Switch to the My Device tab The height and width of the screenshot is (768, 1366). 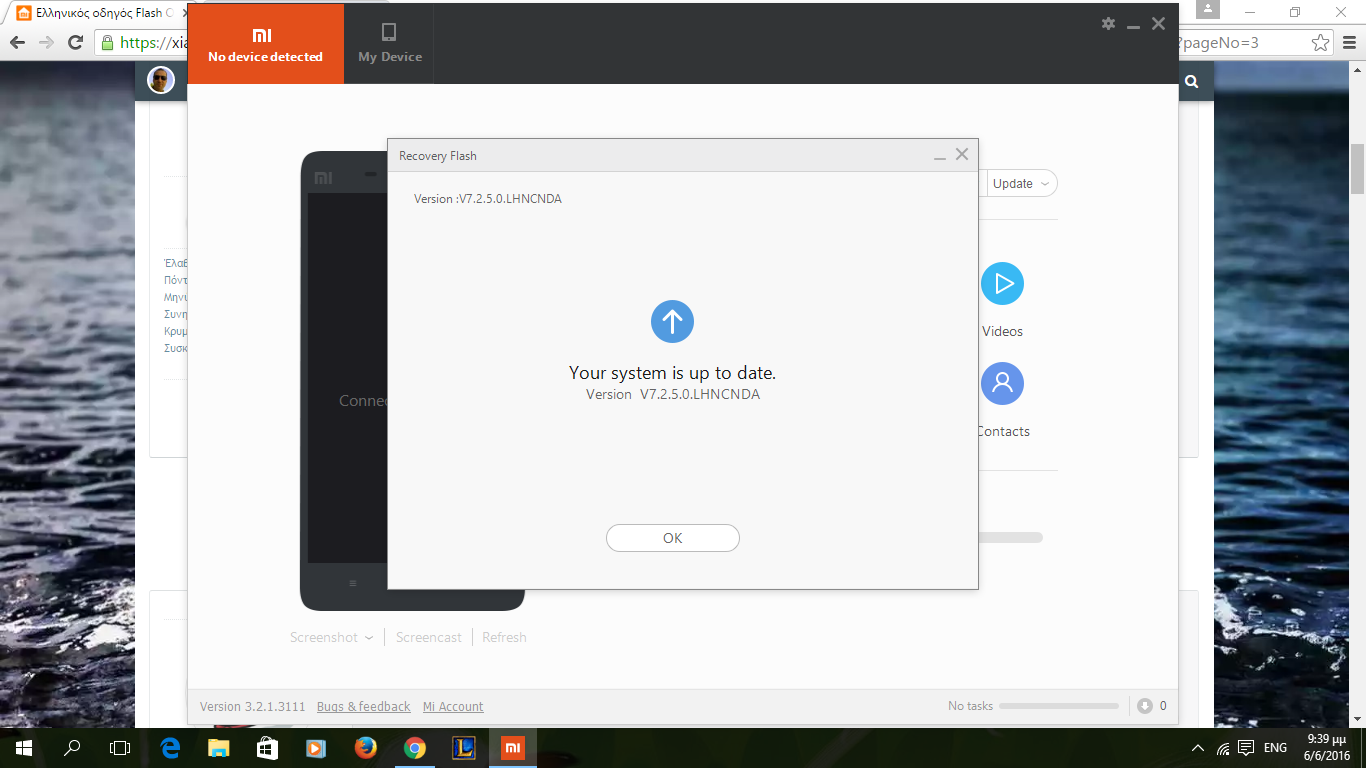click(390, 43)
